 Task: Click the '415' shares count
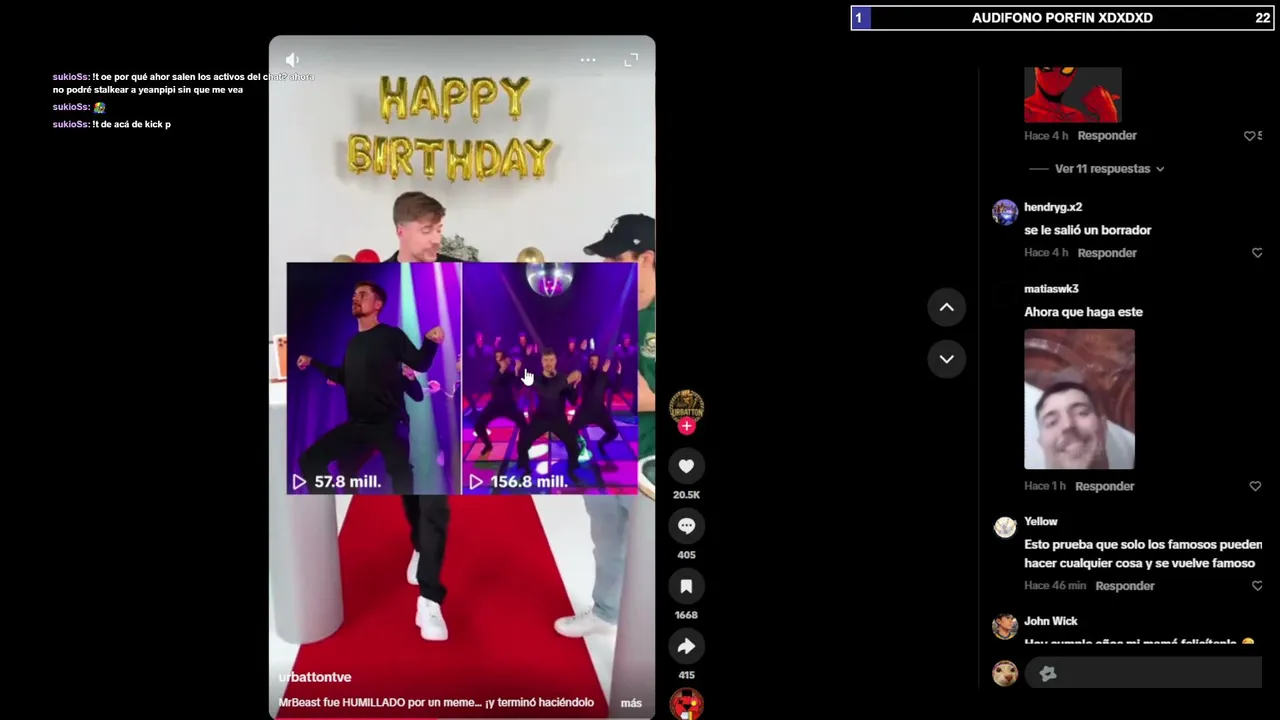[x=686, y=675]
